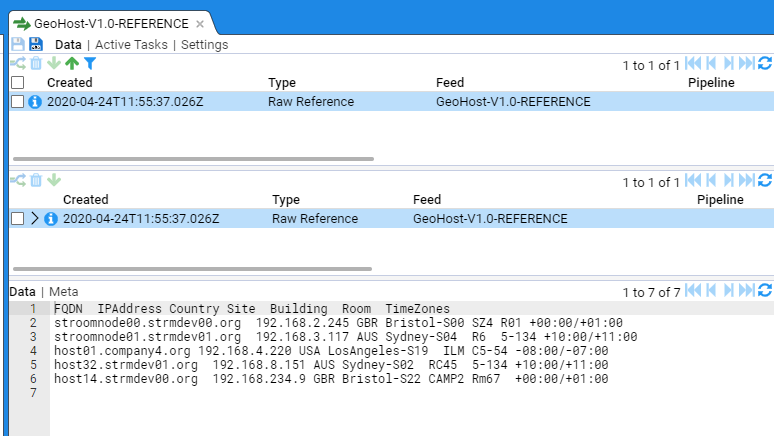Close the GeoHost-V1.0-REFERENCE tab

point(200,23)
